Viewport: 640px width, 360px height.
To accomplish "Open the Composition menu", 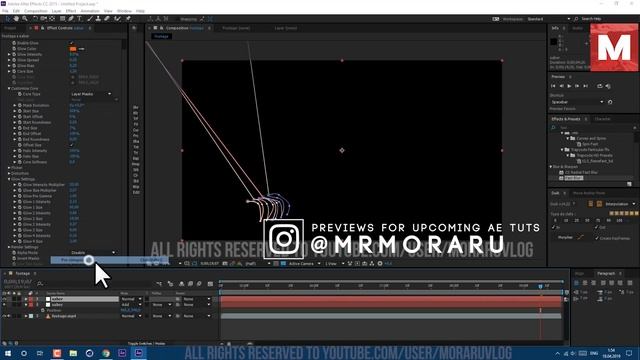I will [36, 11].
